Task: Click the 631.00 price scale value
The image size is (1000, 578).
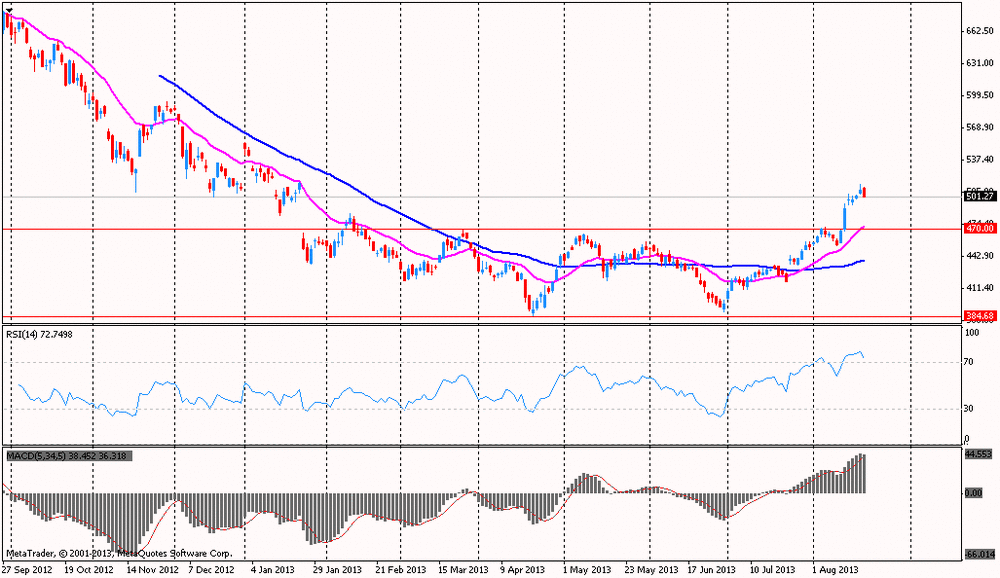Action: pyautogui.click(x=980, y=63)
